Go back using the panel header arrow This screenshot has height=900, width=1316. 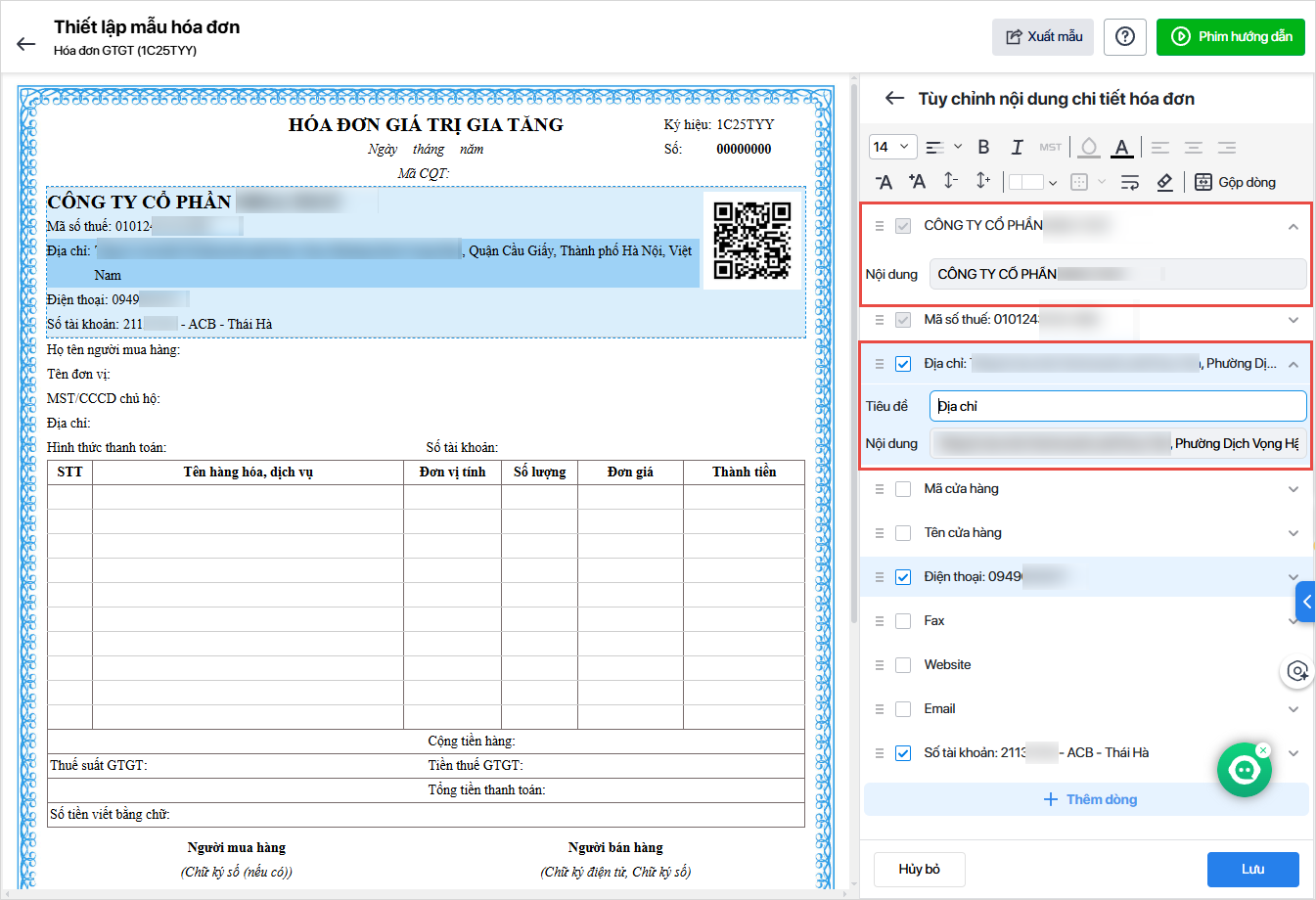tap(894, 99)
